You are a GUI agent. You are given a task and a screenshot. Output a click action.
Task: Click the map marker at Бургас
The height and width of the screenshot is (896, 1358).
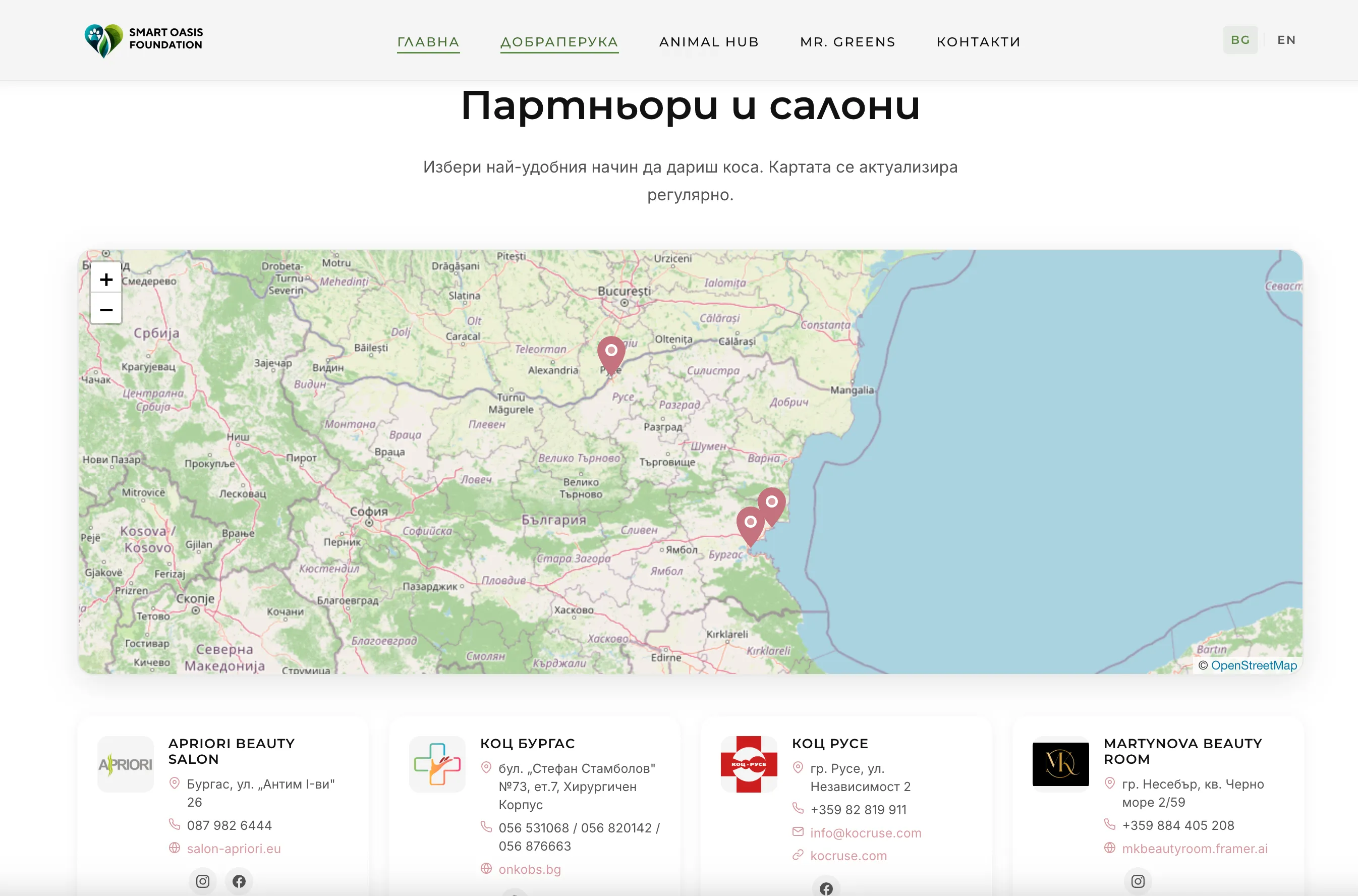tap(750, 526)
